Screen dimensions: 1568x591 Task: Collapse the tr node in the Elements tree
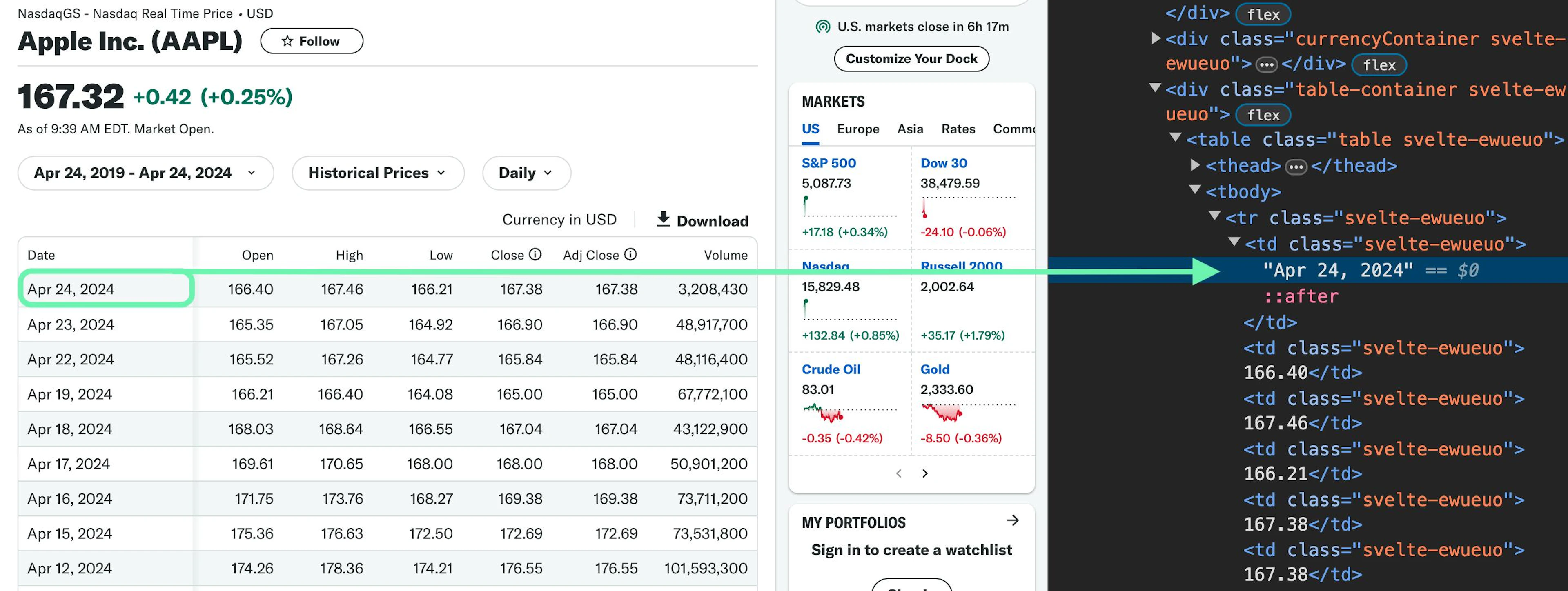point(1214,216)
